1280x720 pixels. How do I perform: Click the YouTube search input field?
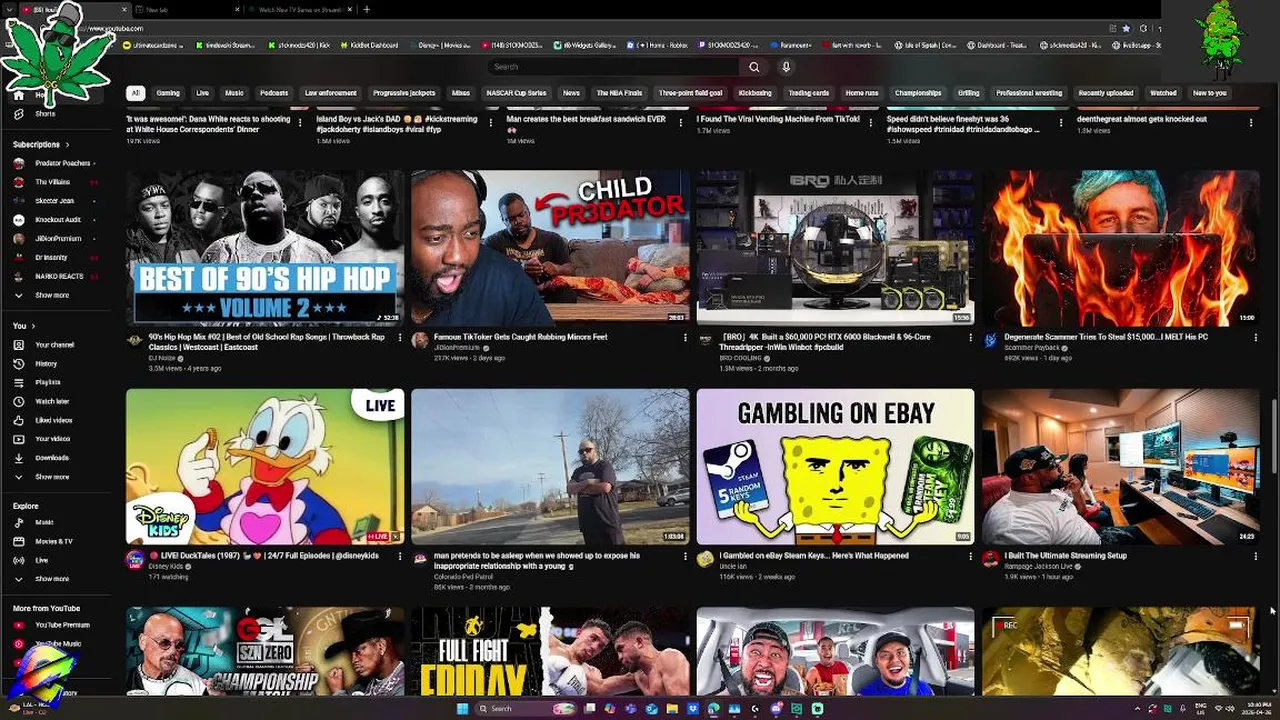click(x=615, y=67)
